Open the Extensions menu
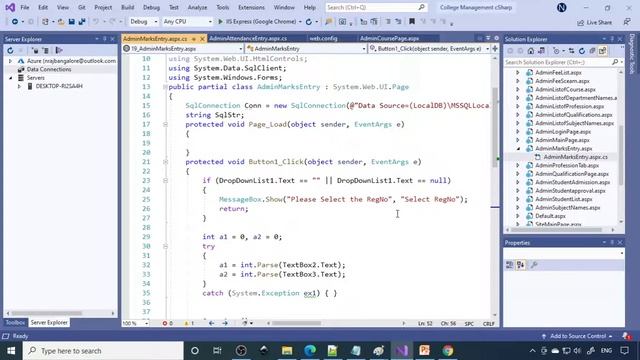Viewport: 640px width, 360px height. pyautogui.click(x=251, y=7)
